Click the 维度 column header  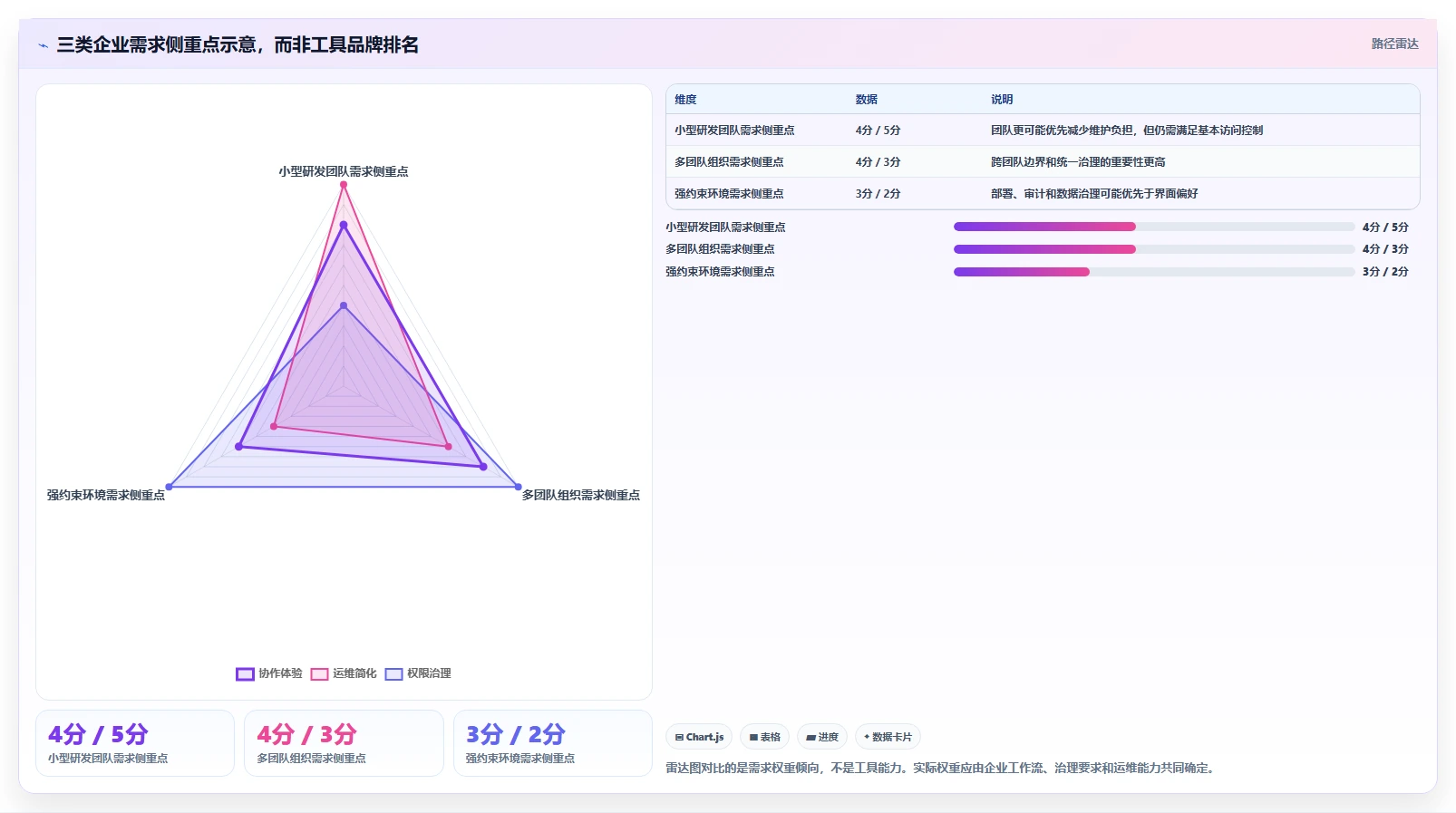685,100
